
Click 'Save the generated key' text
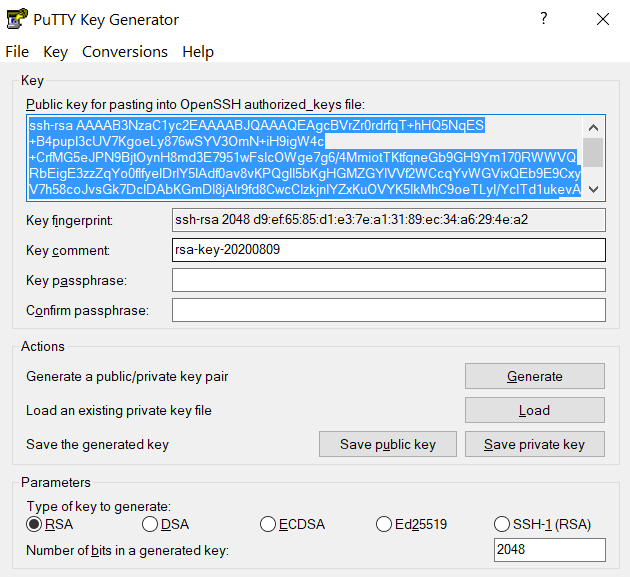coord(97,445)
